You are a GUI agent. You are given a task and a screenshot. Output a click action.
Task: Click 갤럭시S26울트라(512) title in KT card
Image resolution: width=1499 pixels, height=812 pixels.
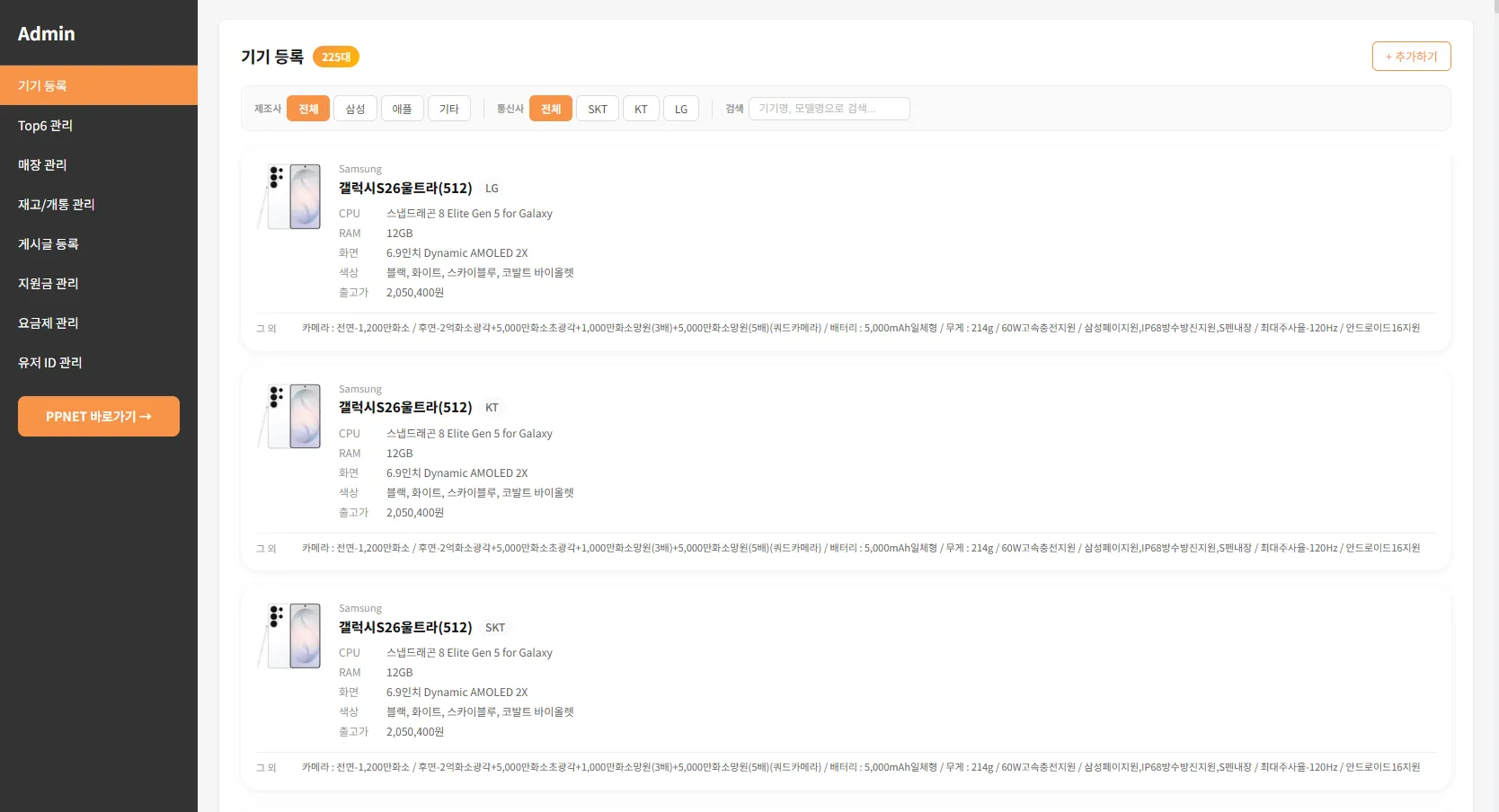(x=405, y=407)
